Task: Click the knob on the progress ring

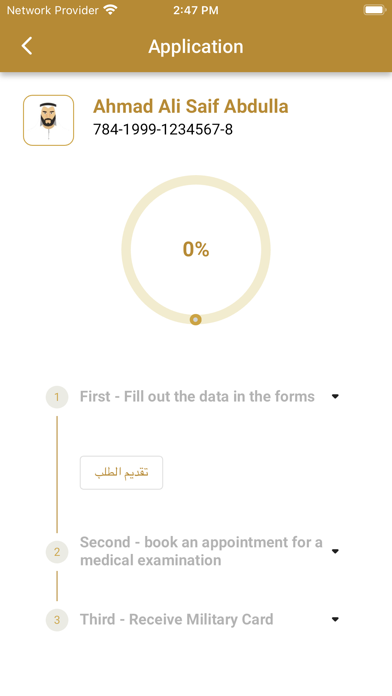Action: [195, 320]
